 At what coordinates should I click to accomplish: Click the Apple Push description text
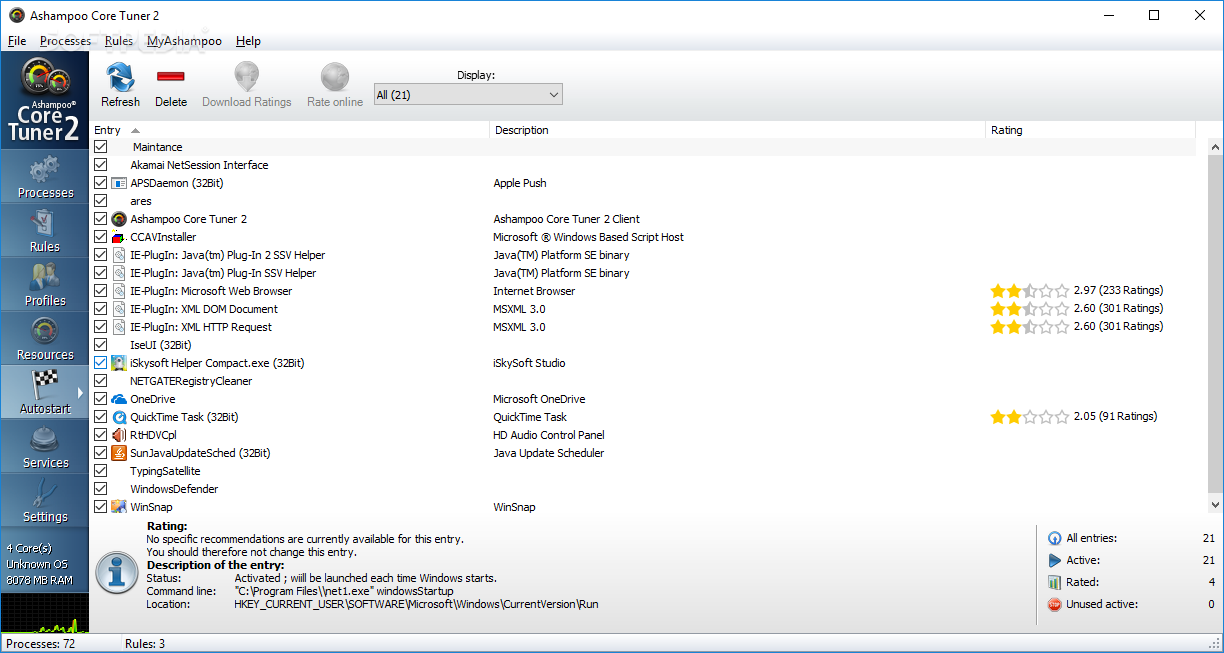(x=520, y=183)
